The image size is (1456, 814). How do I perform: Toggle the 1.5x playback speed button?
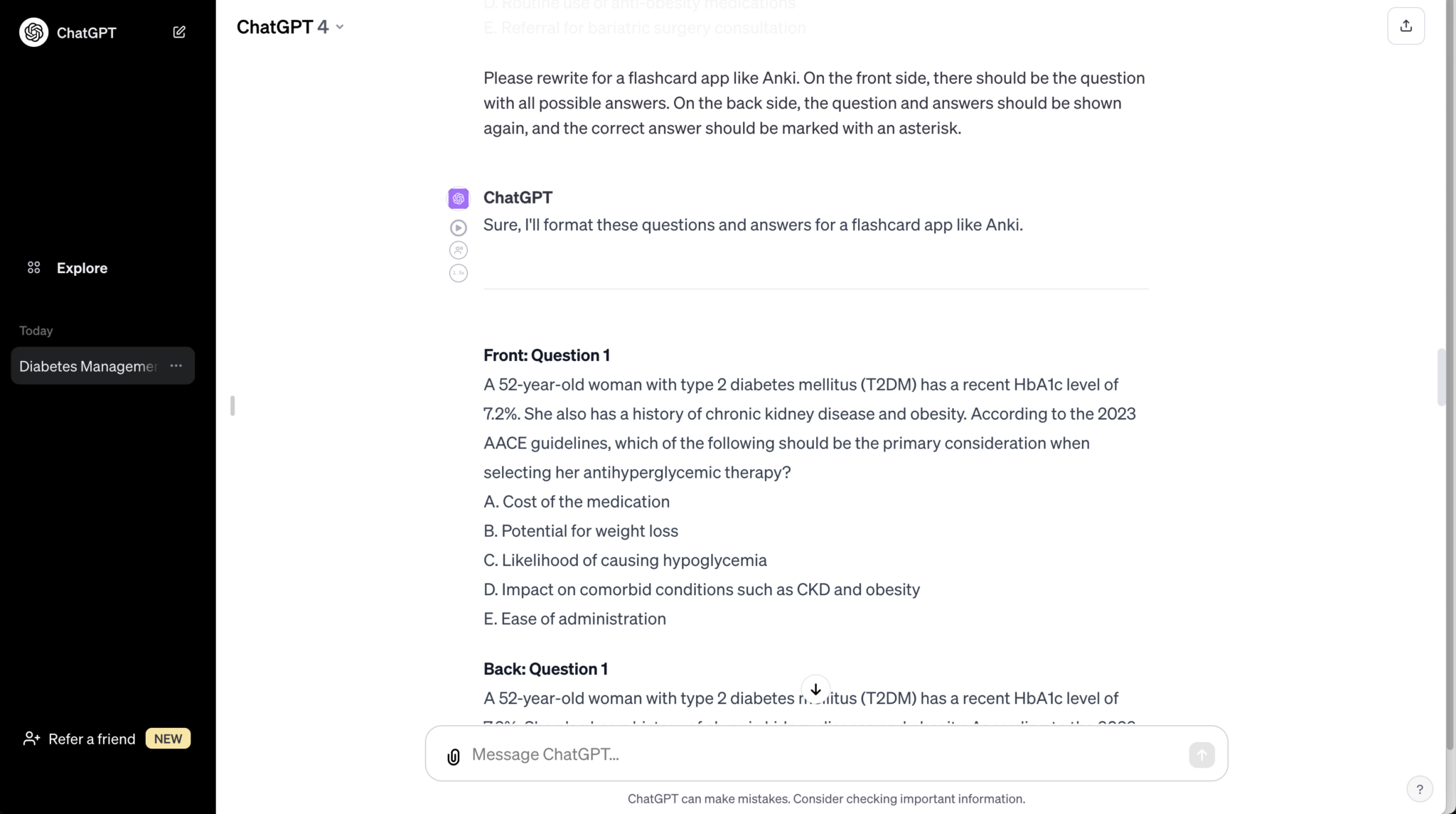(x=459, y=273)
